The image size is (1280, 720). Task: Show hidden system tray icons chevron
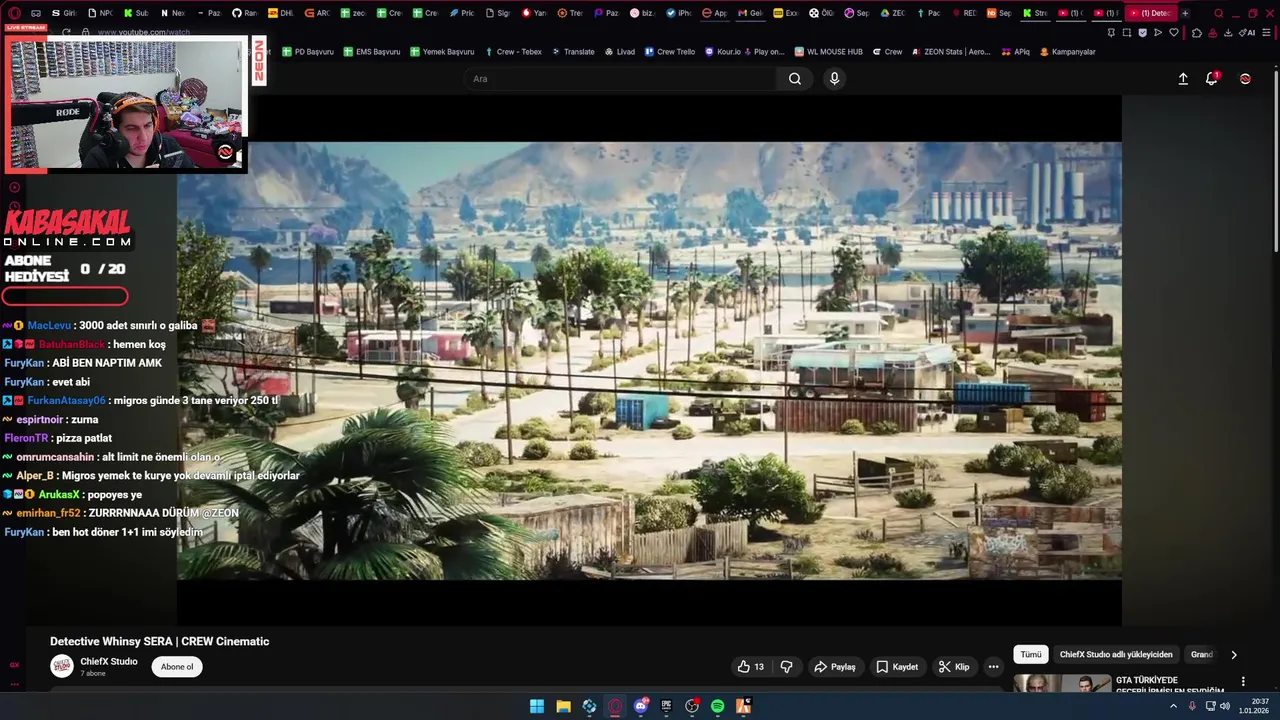pos(1174,706)
